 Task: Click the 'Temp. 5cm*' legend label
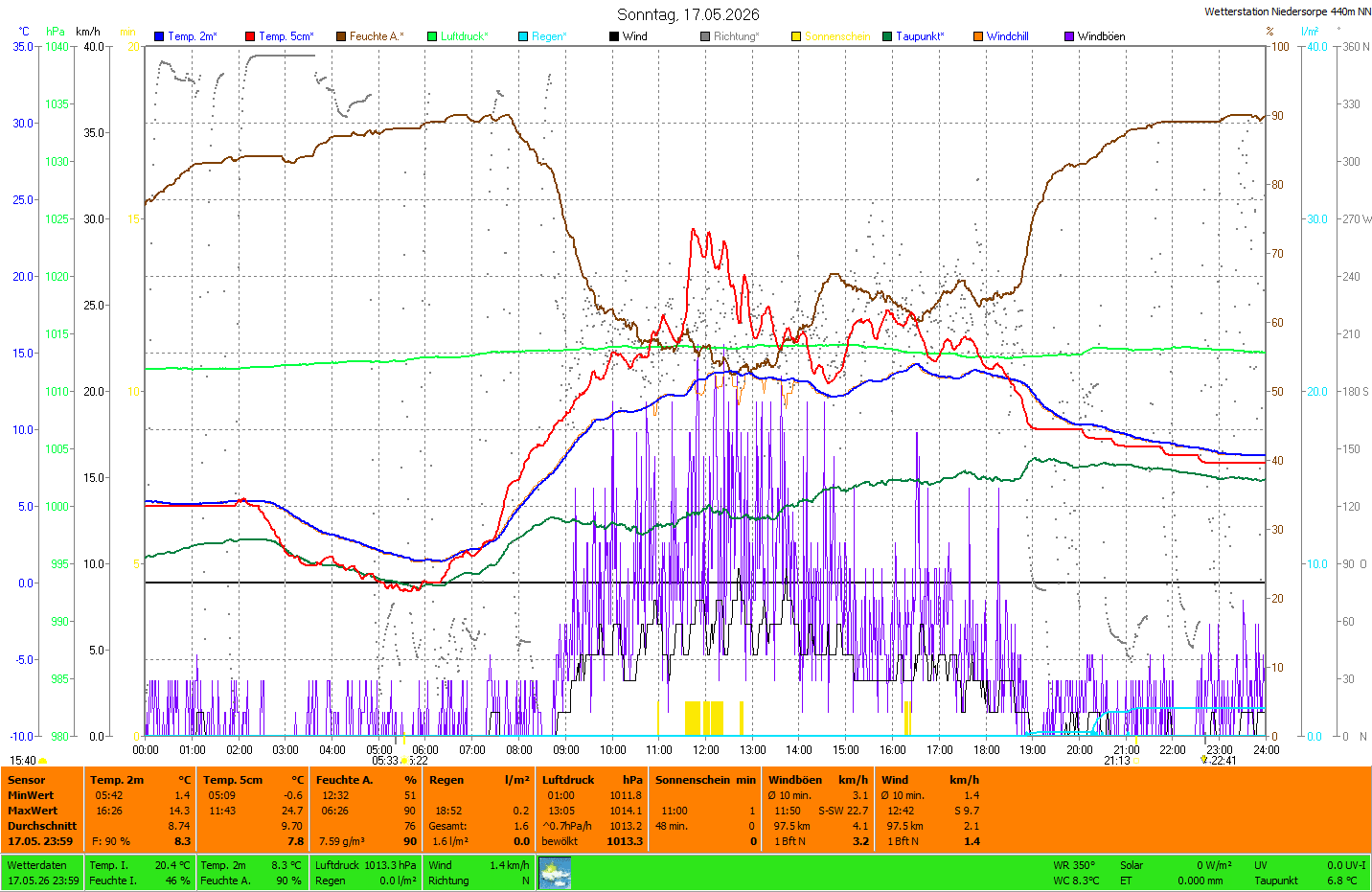coord(286,36)
